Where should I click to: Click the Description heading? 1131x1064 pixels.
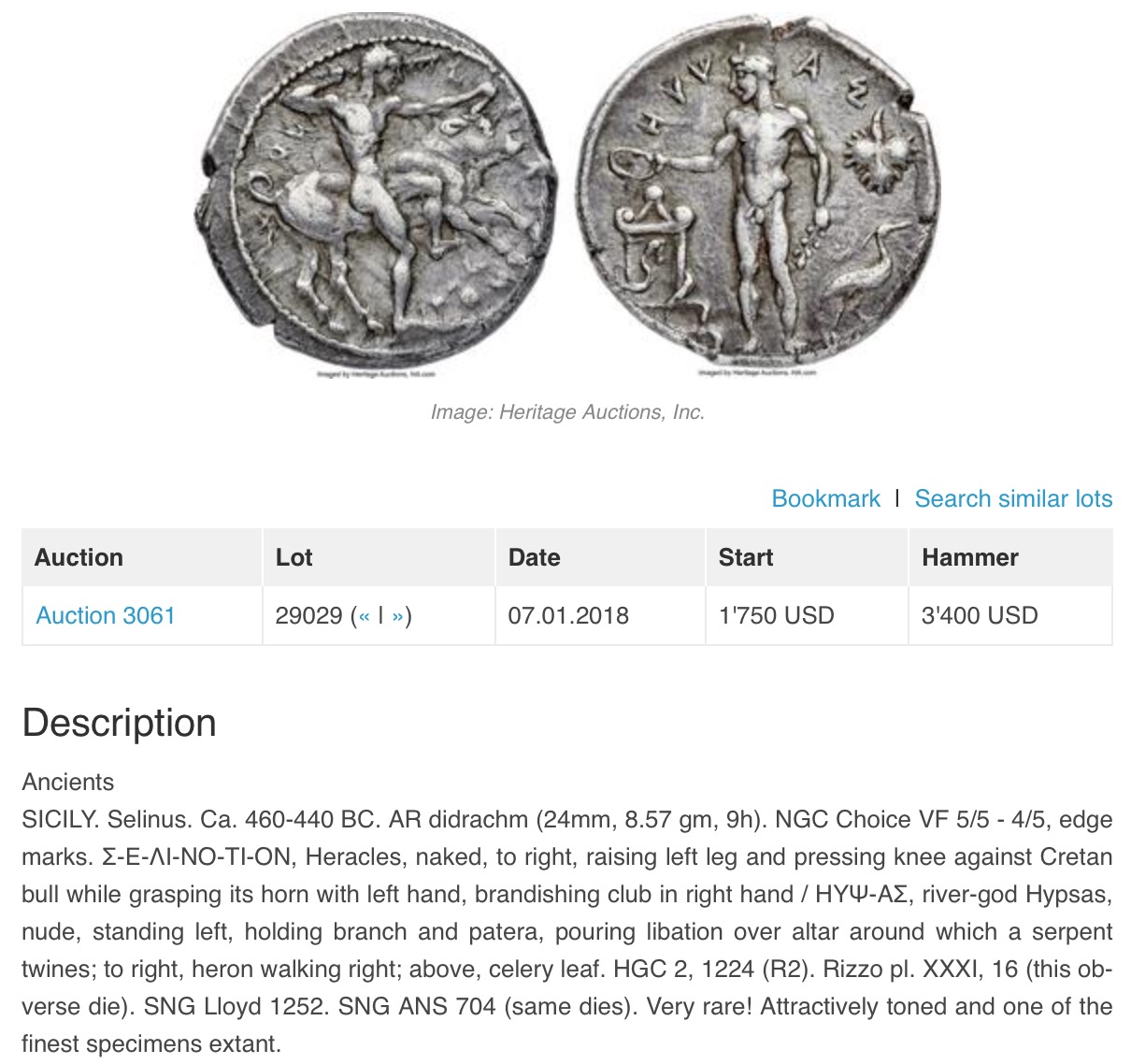120,724
